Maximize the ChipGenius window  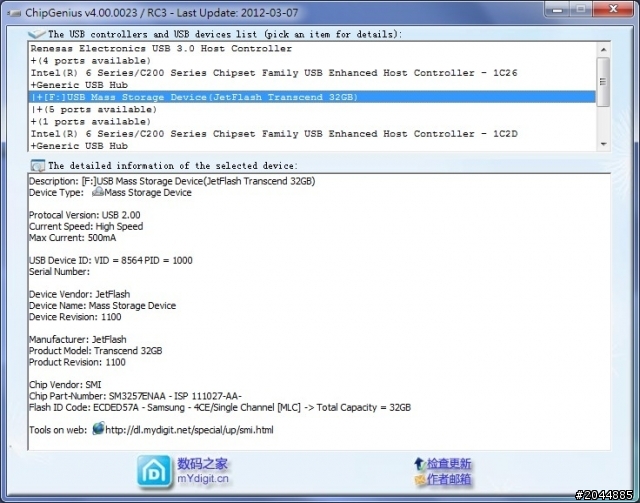pos(581,9)
